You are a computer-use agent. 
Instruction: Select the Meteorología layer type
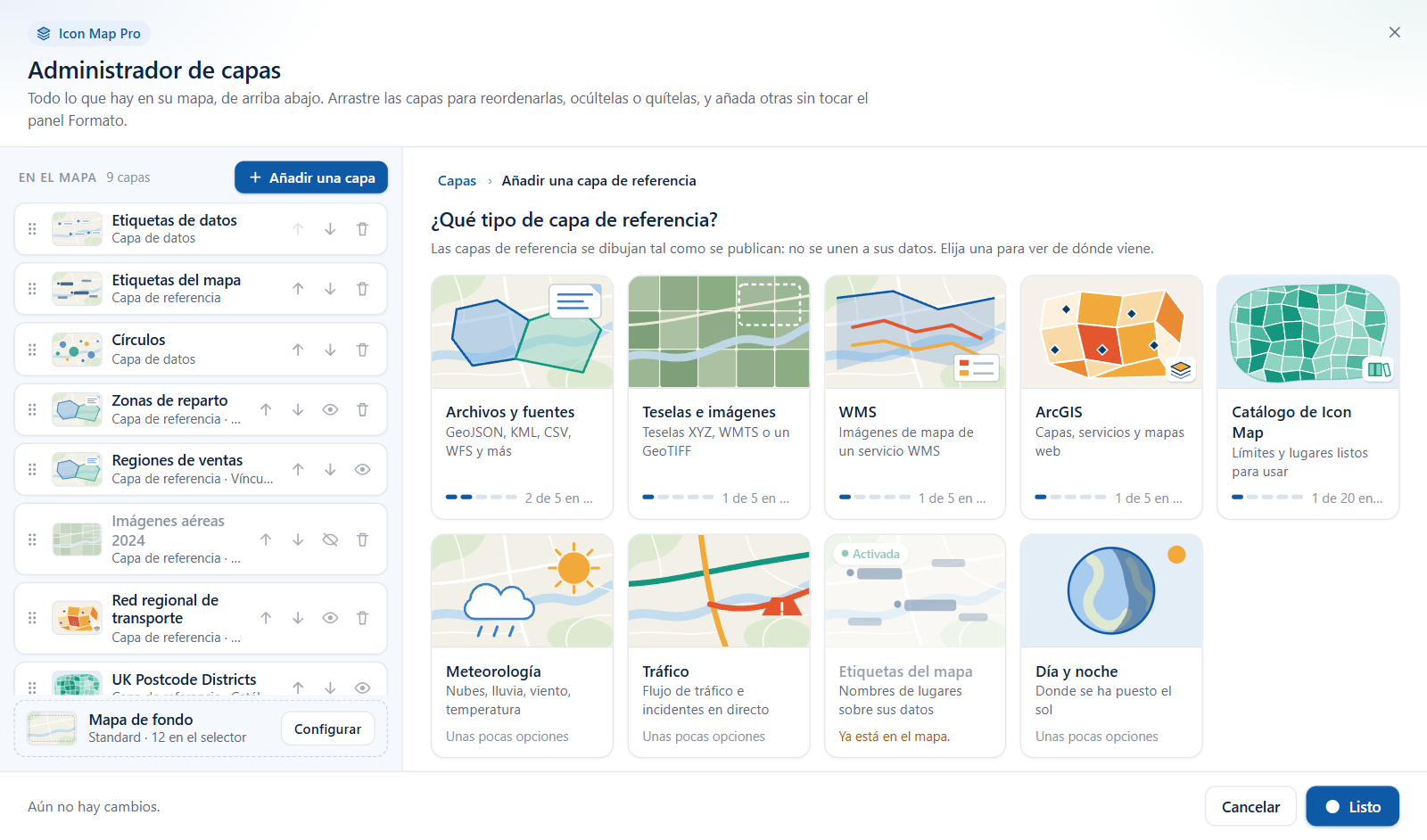coord(522,646)
